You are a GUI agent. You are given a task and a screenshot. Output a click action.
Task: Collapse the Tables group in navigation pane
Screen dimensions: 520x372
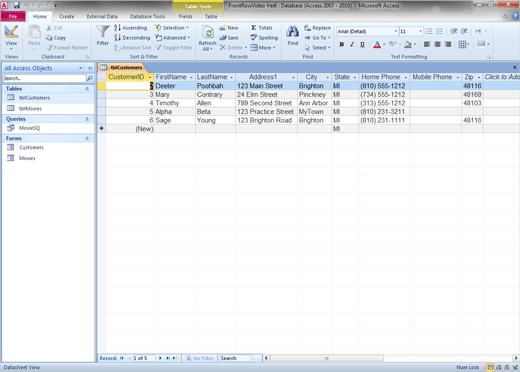(87, 89)
